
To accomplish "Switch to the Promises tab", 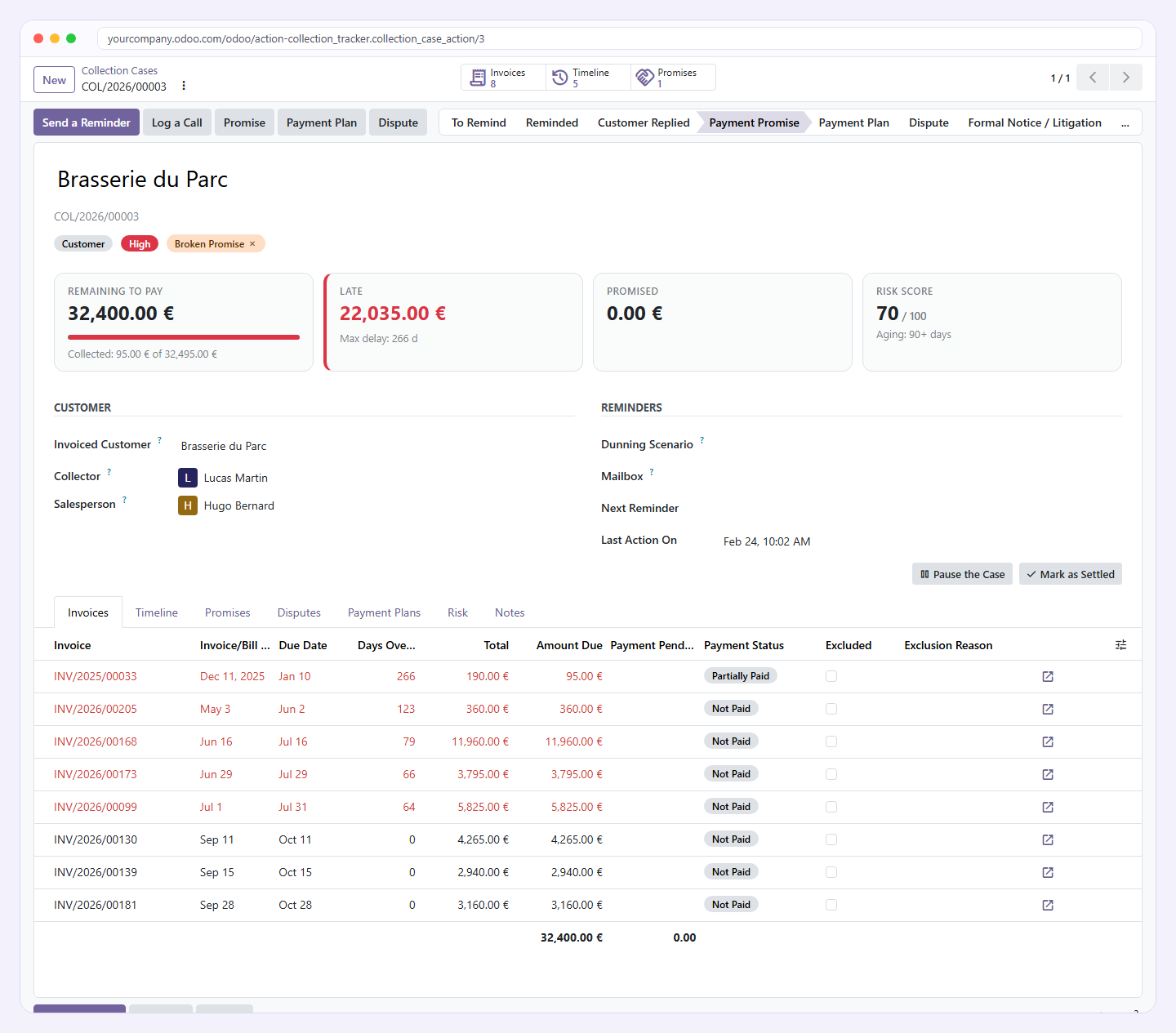I will 228,612.
